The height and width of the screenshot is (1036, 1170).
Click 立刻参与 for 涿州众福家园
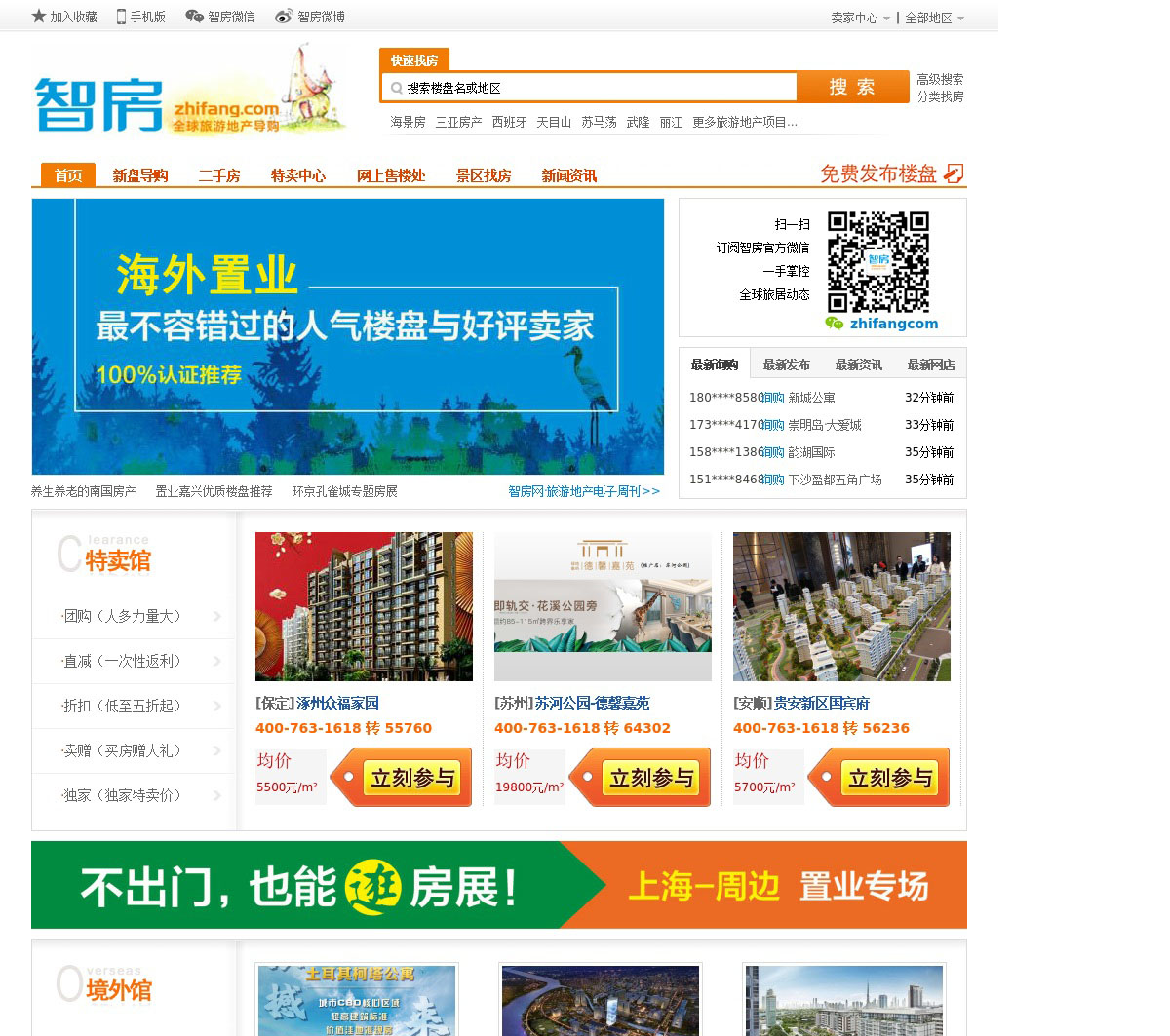click(x=402, y=777)
